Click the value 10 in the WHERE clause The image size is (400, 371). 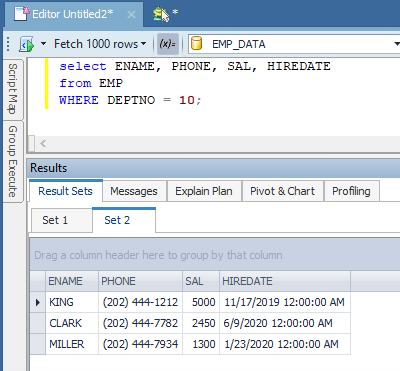pyautogui.click(x=187, y=100)
